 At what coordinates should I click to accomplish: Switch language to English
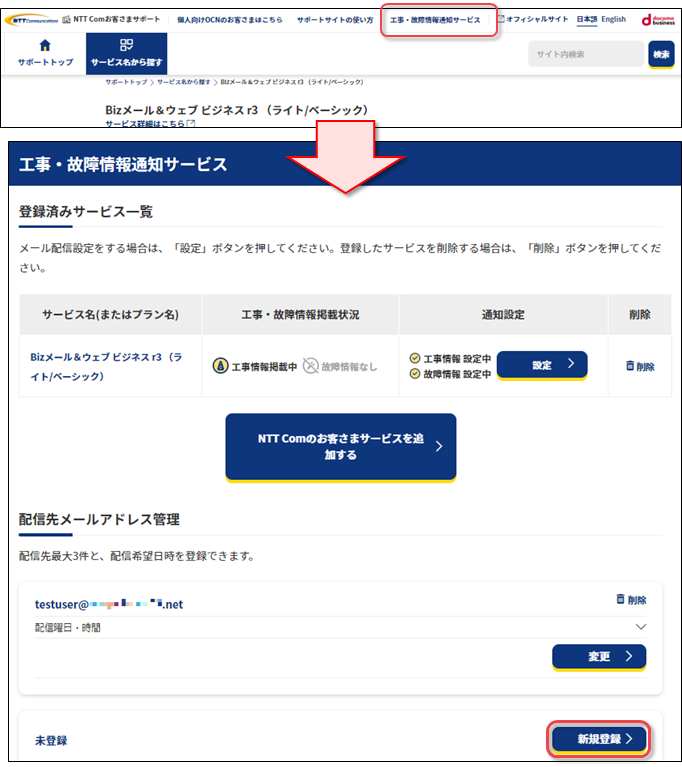pyautogui.click(x=614, y=19)
